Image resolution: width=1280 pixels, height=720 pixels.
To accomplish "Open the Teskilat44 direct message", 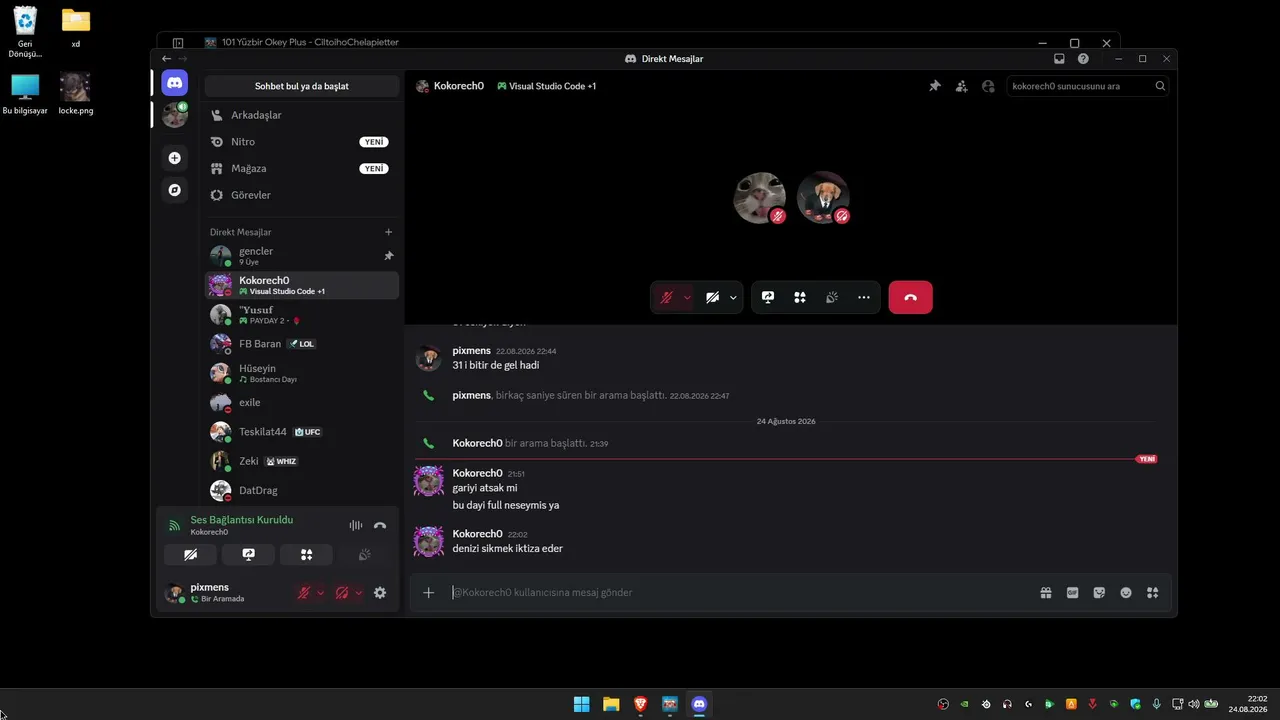I will 302,432.
